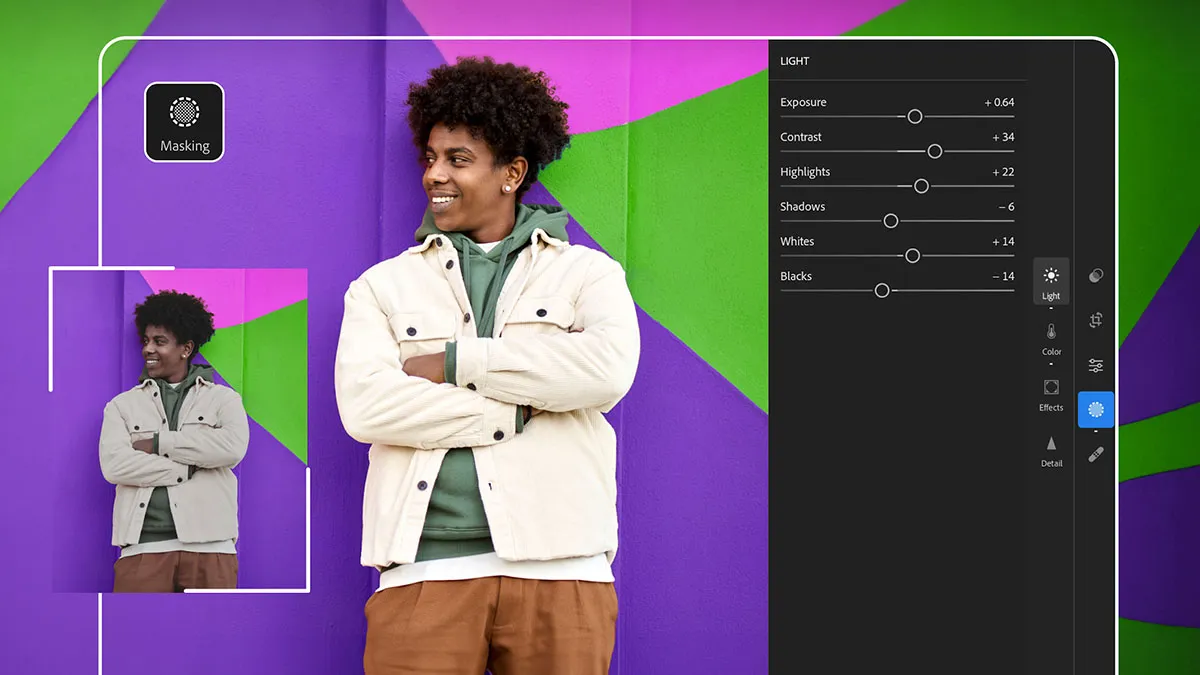
Task: Click the Blacks slider handle
Action: (881, 290)
